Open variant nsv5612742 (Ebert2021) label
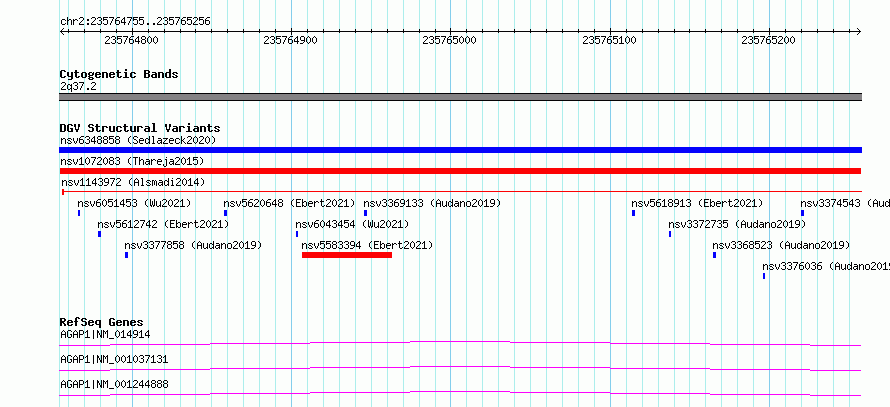The height and width of the screenshot is (407, 890). click(163, 224)
